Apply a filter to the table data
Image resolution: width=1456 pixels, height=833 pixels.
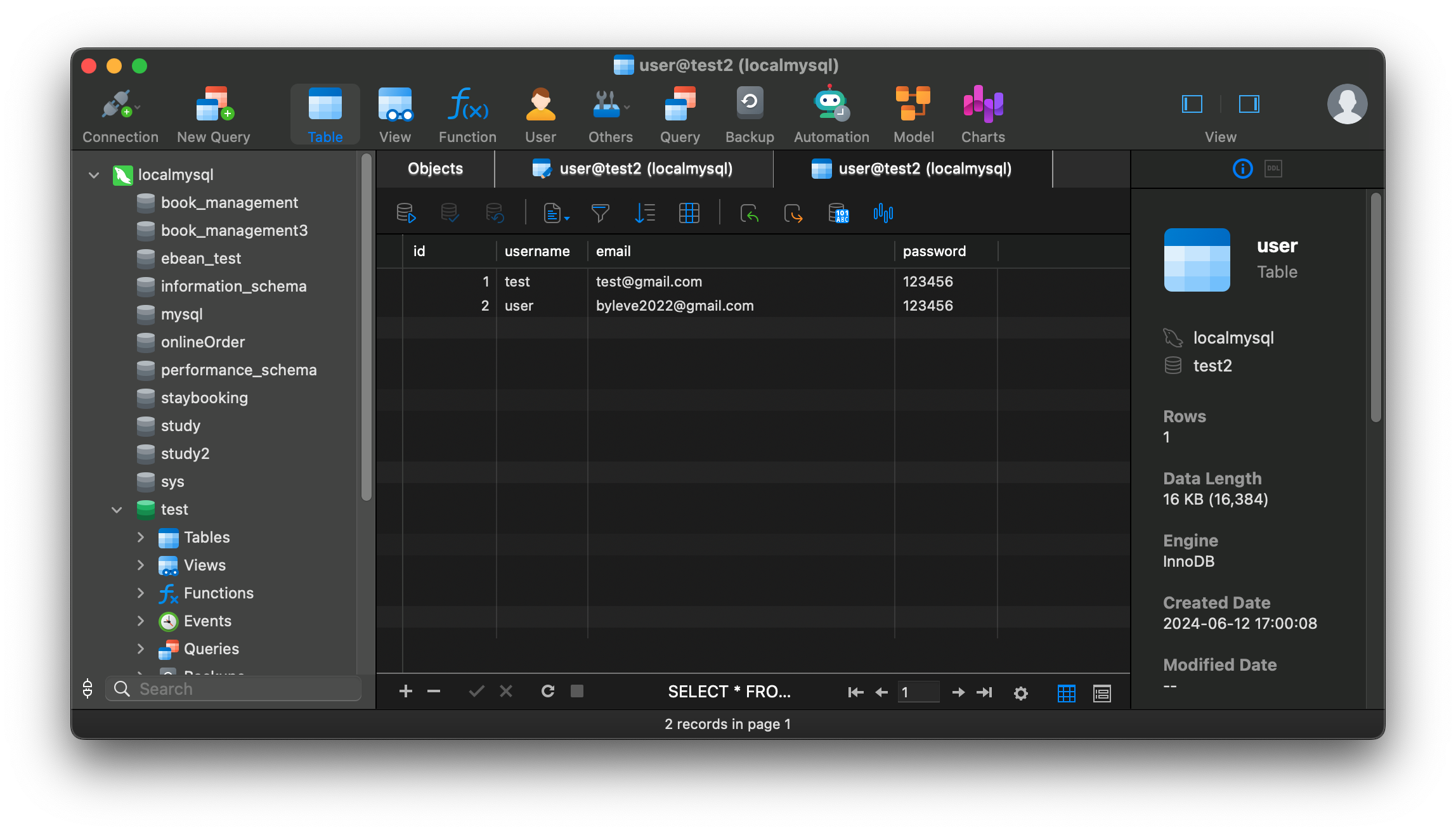[x=600, y=213]
